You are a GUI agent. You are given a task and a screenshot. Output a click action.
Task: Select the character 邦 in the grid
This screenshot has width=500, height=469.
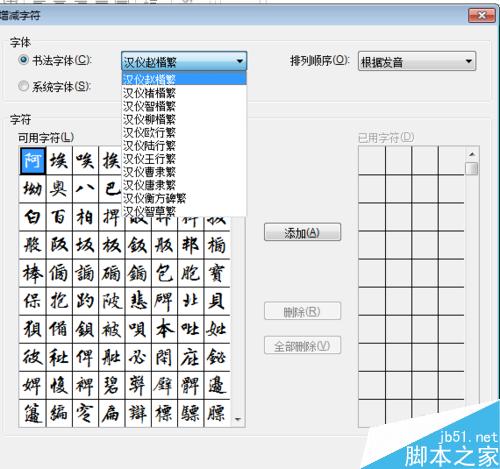point(190,245)
